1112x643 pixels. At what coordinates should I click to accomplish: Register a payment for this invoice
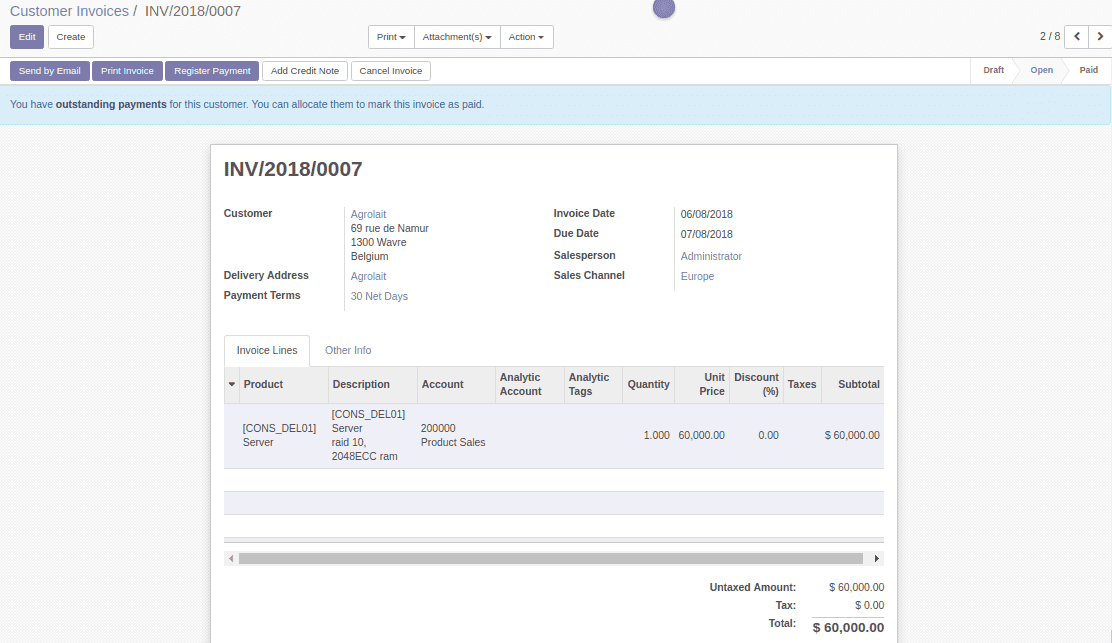click(212, 70)
